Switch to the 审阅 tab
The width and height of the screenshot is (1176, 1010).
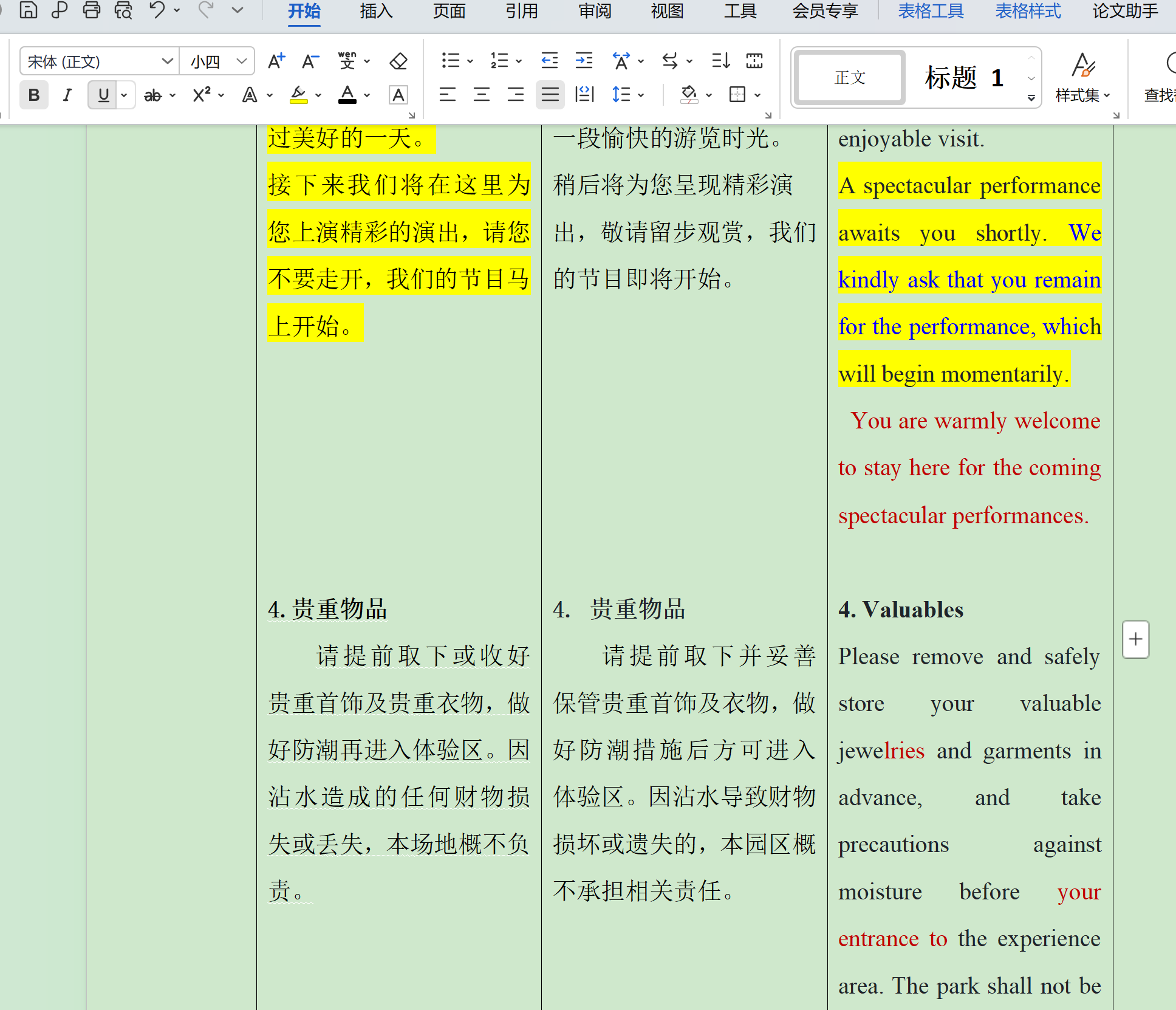(x=595, y=12)
